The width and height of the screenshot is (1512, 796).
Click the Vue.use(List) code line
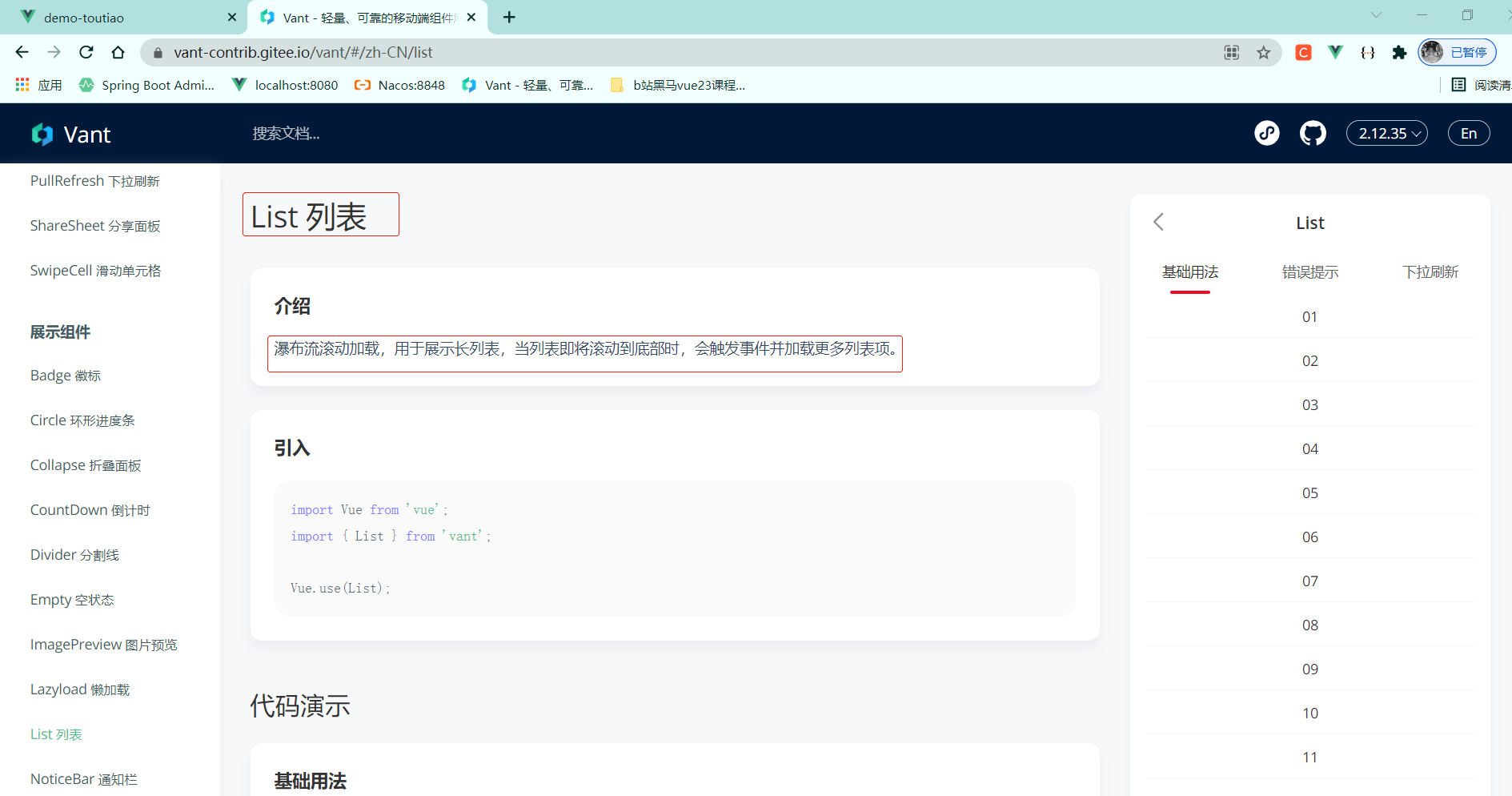340,588
